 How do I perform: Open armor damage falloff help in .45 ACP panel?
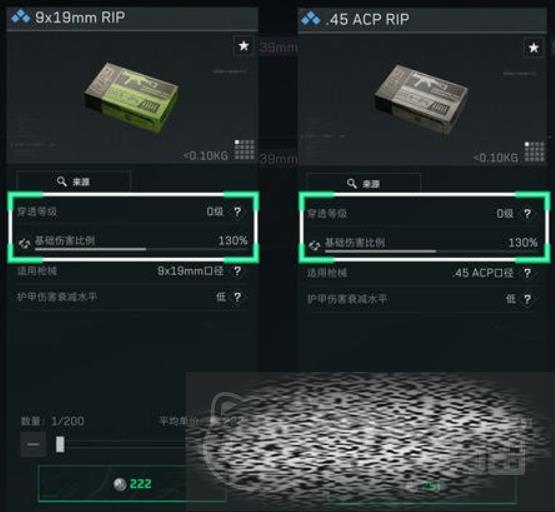pos(527,299)
